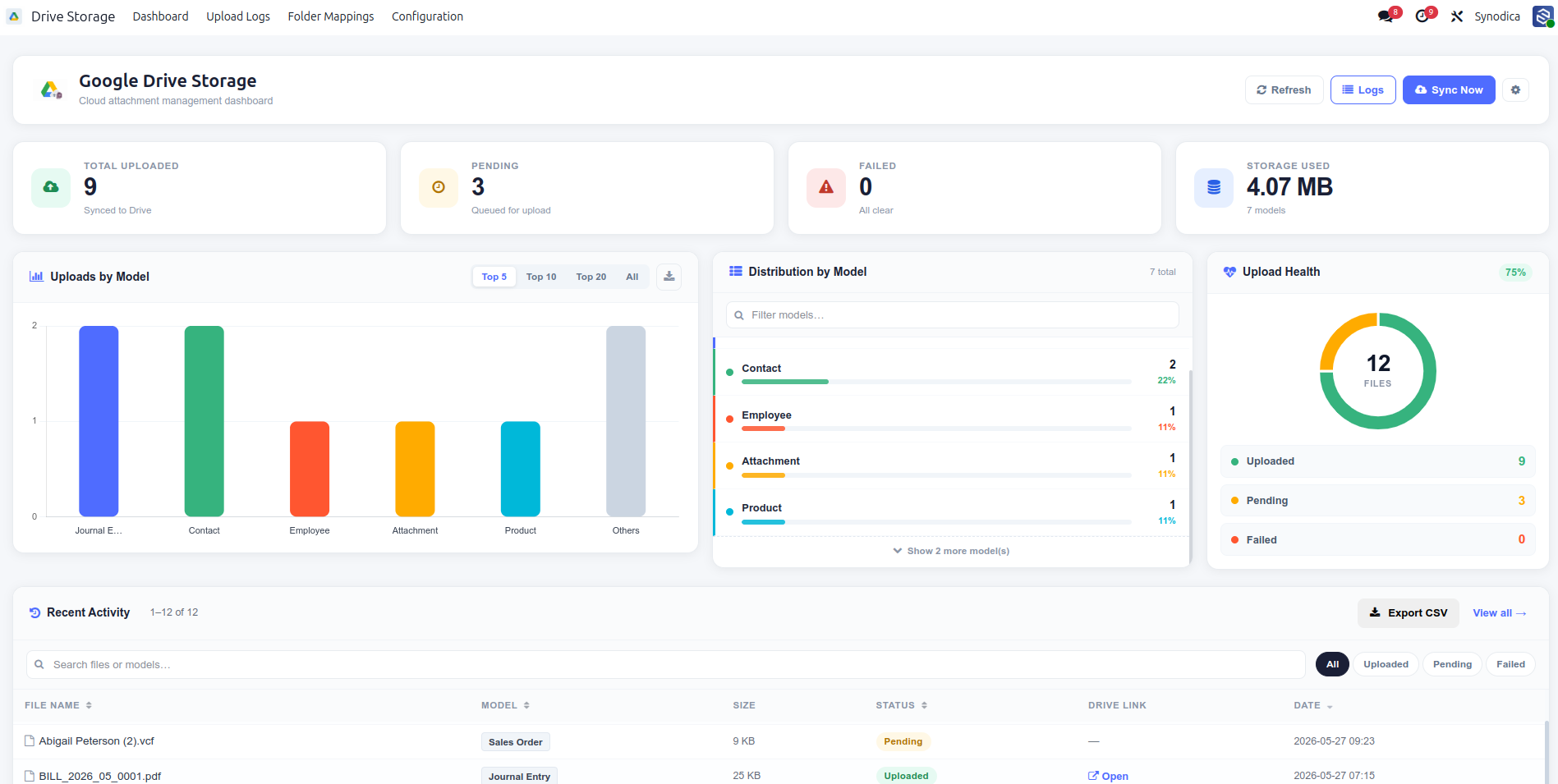Click the Sales Order model tag
This screenshot has width=1558, height=784.
click(x=516, y=742)
